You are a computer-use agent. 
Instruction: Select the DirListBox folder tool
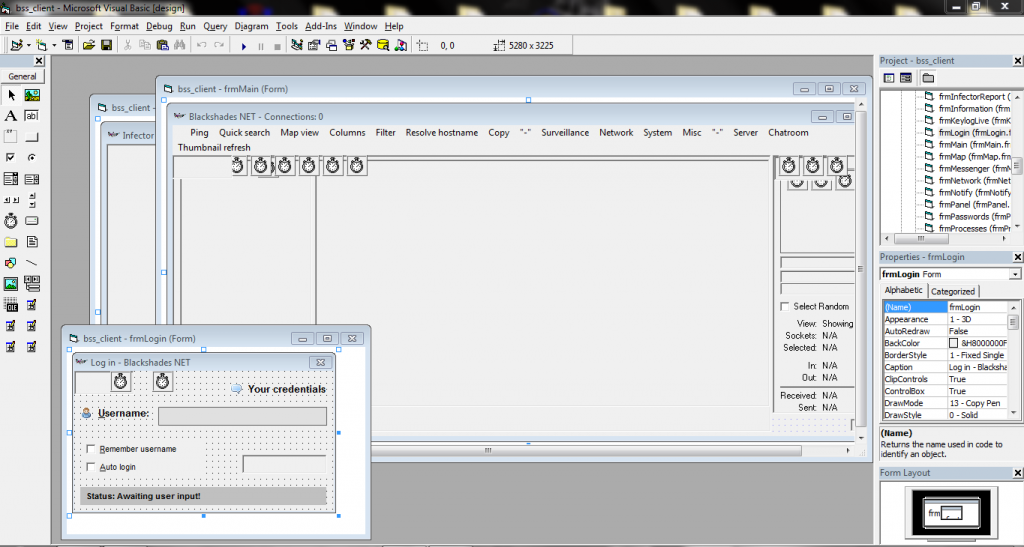(x=10, y=242)
